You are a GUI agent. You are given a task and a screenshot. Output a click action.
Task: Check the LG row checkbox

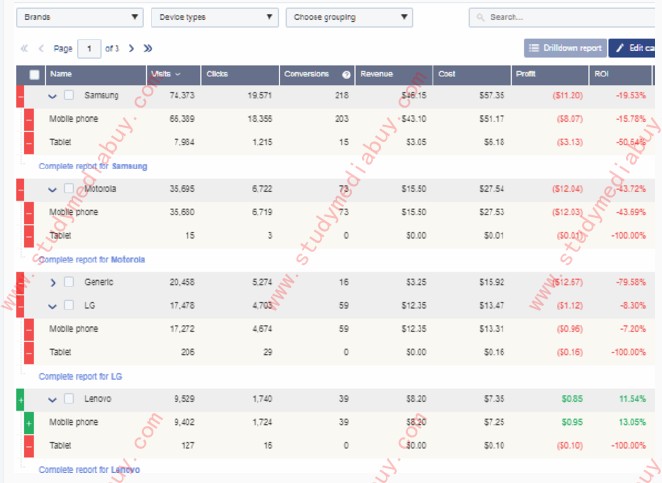point(69,305)
